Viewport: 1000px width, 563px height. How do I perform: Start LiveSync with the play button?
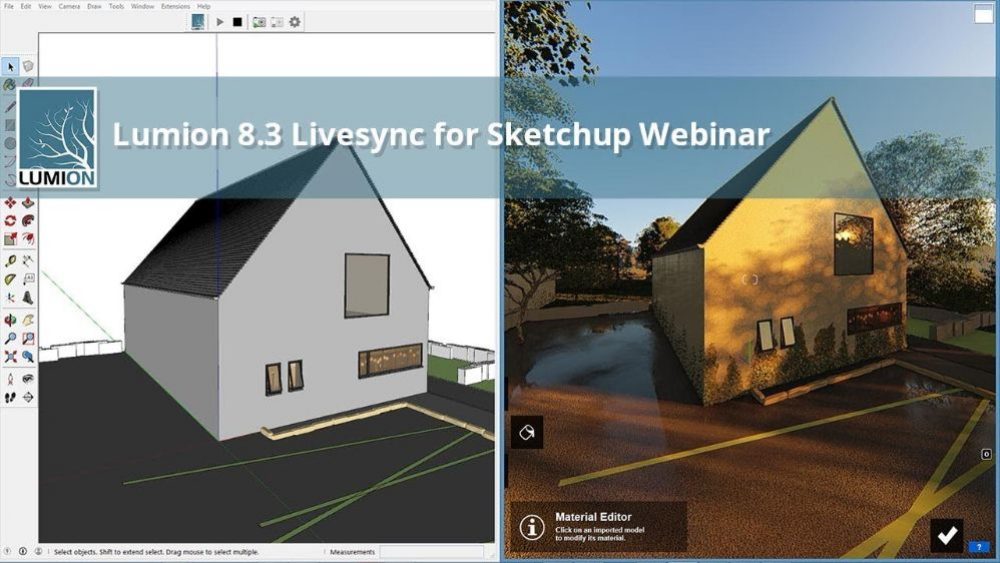pos(219,22)
